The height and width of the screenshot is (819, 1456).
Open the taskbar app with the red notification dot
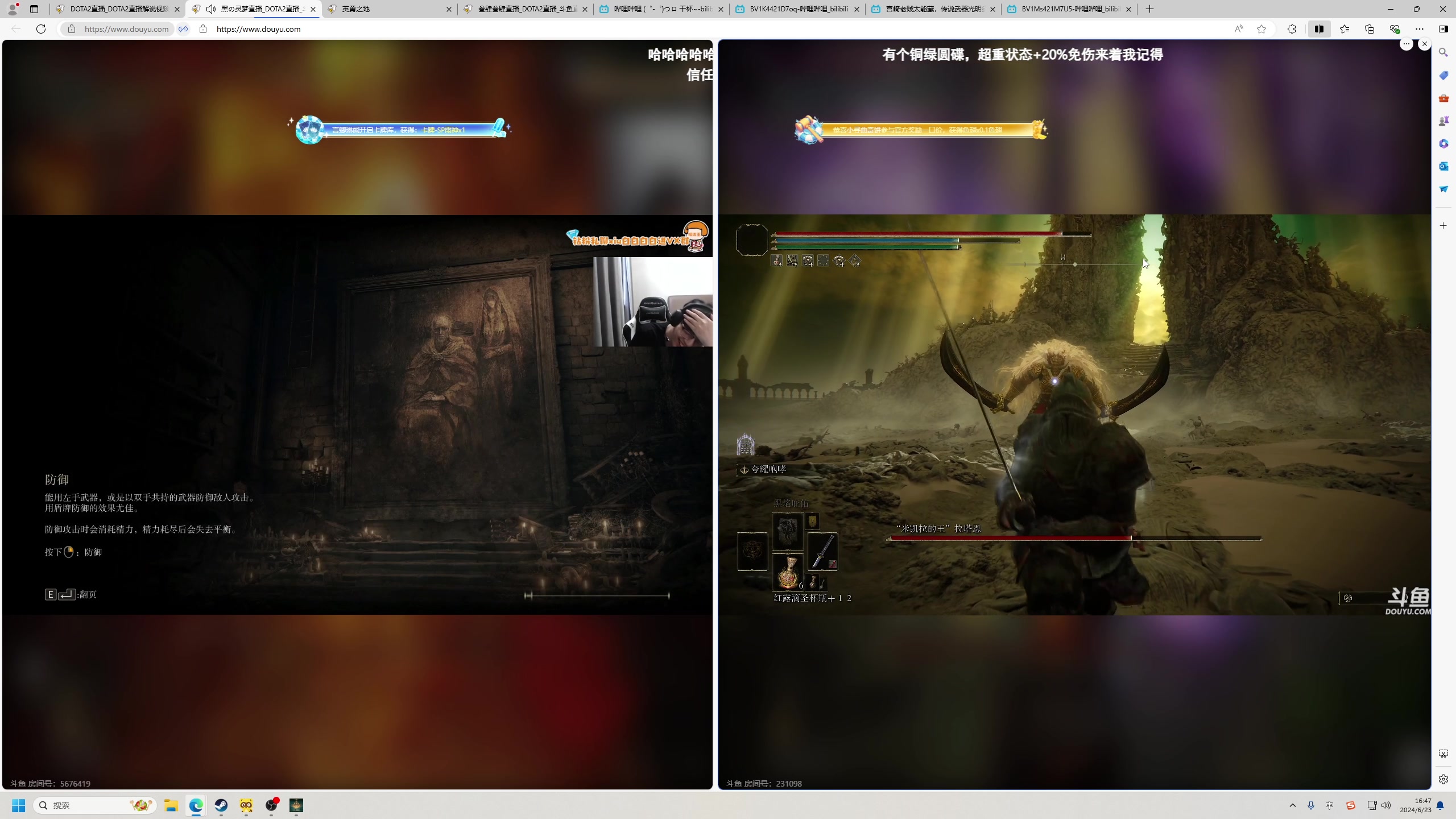pyautogui.click(x=271, y=805)
